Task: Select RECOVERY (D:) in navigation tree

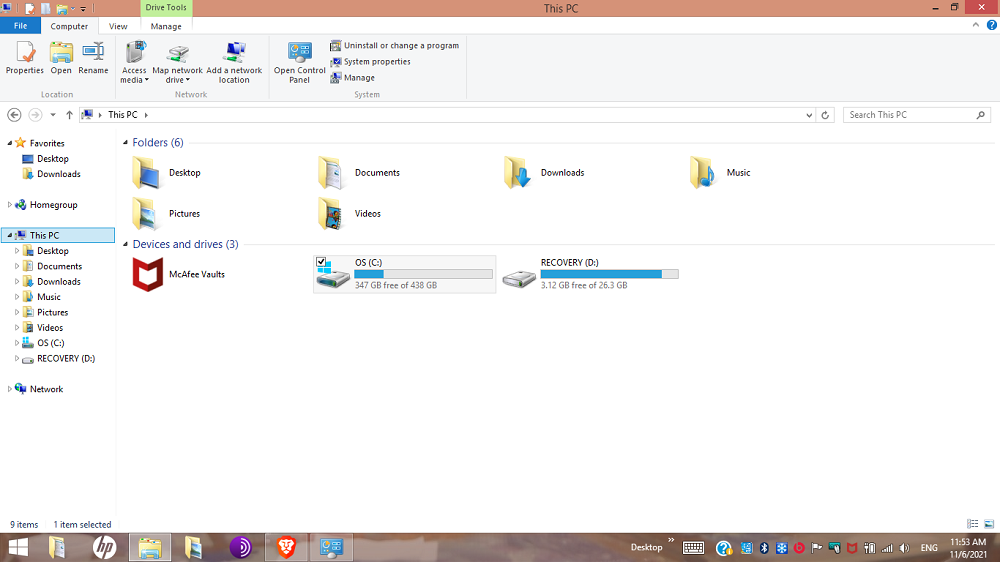Action: (59, 359)
